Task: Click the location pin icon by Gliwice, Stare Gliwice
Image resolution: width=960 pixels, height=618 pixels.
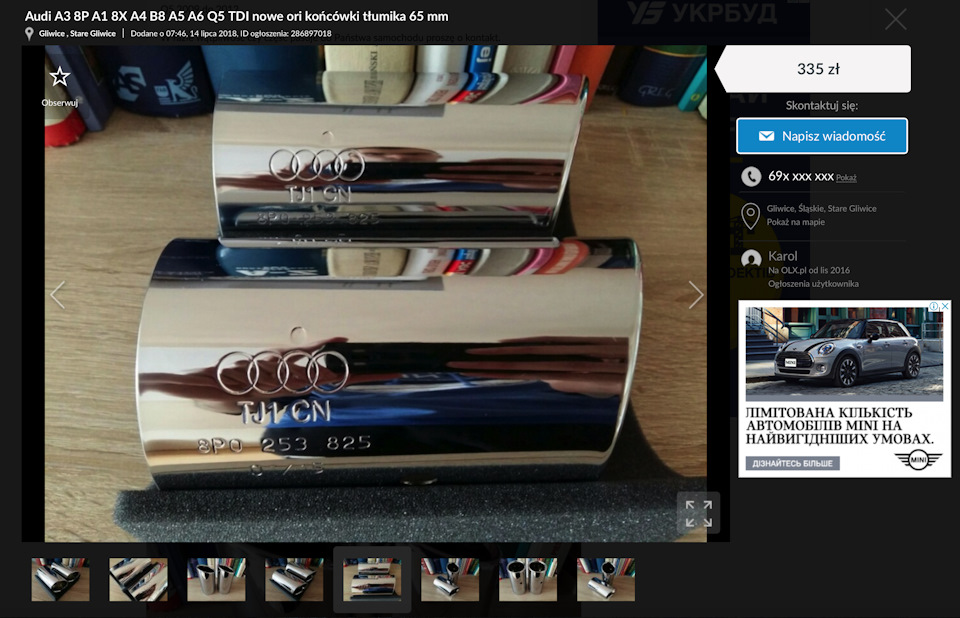Action: point(29,34)
